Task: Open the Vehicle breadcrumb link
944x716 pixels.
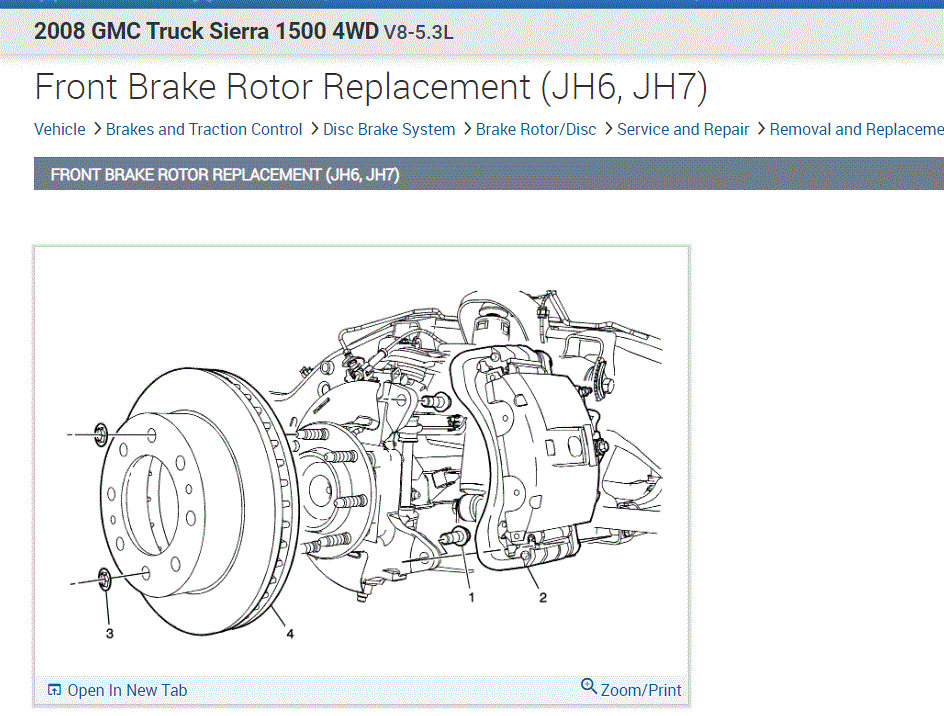Action: [60, 129]
